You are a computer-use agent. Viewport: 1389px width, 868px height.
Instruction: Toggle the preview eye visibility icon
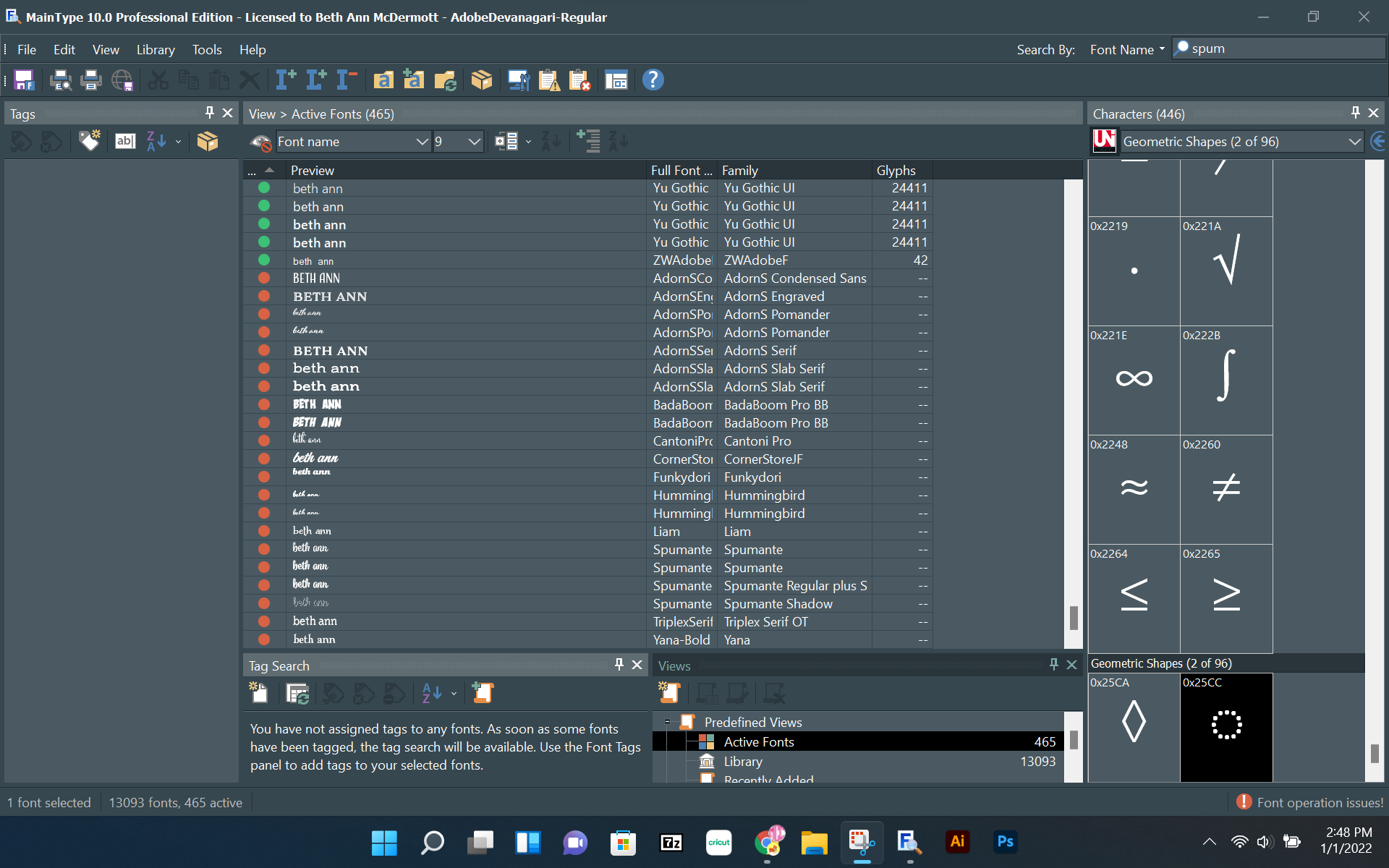pyautogui.click(x=260, y=142)
